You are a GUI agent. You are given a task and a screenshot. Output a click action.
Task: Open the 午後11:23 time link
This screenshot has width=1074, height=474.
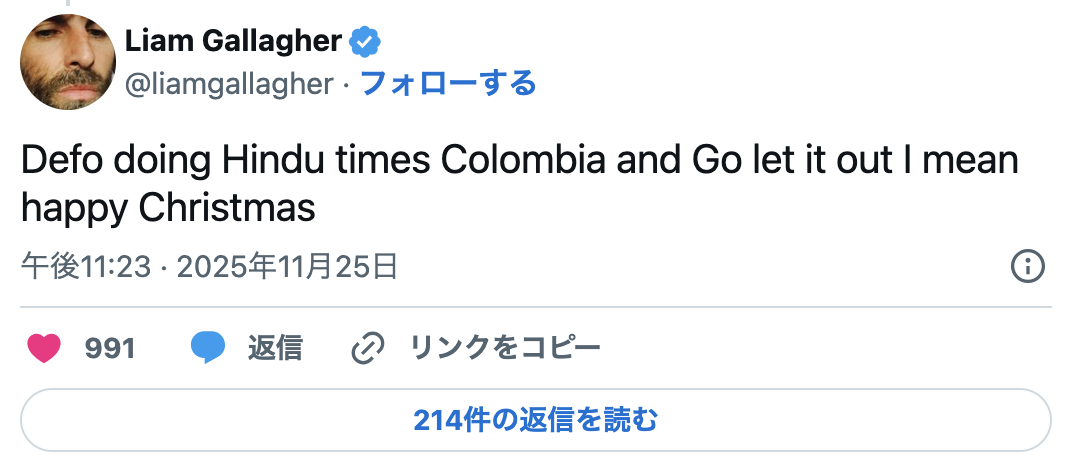86,266
